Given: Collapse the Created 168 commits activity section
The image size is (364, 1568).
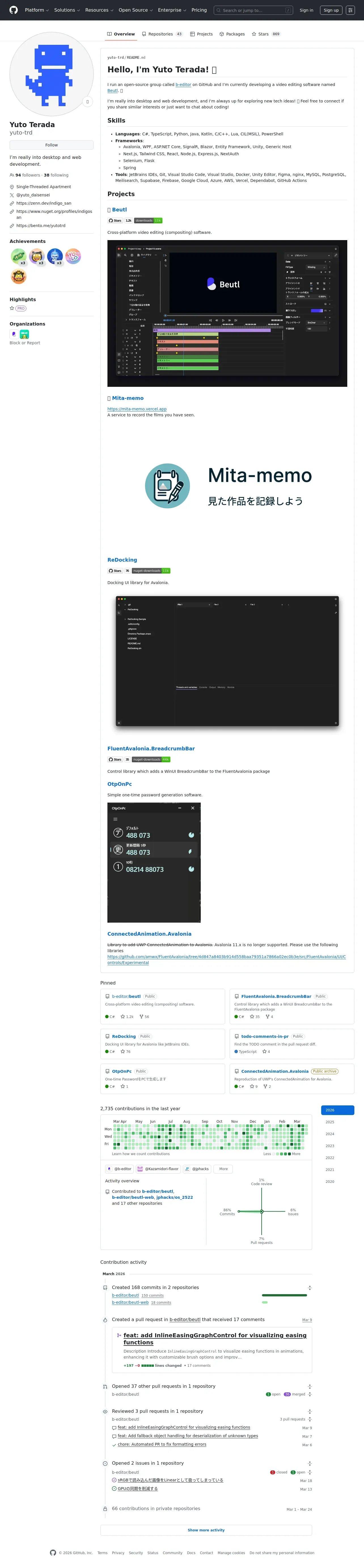Looking at the screenshot, I should coord(310,1287).
